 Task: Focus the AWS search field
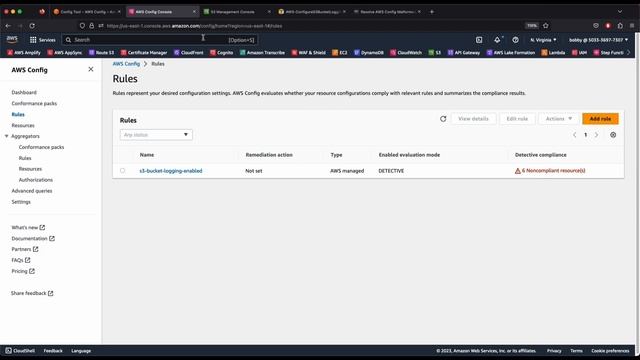pyautogui.click(x=160, y=40)
